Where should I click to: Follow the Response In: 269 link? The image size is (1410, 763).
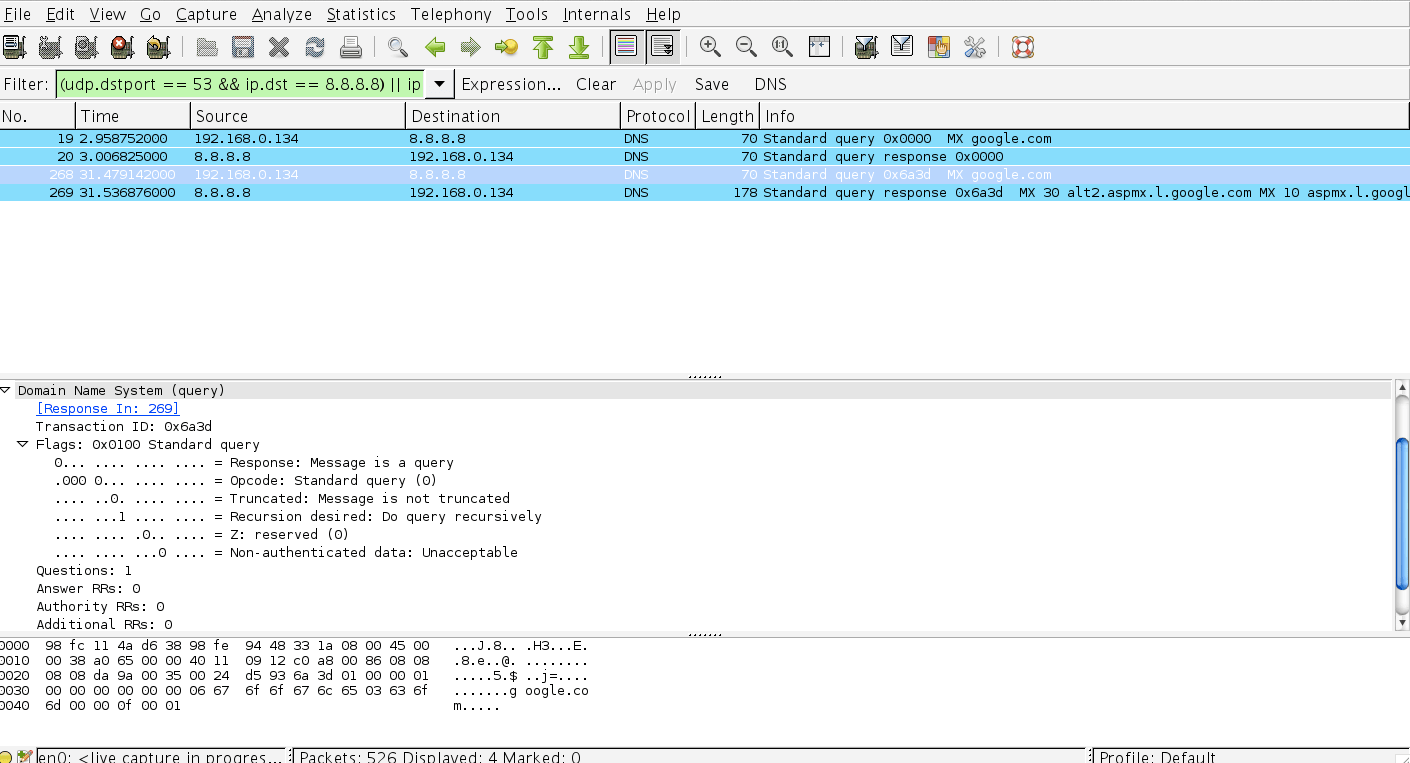(x=107, y=408)
